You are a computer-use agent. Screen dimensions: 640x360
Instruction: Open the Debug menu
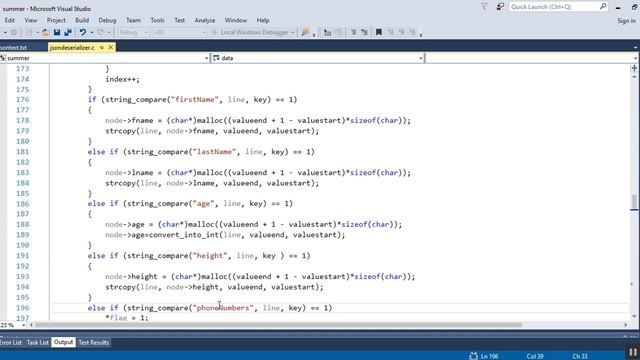[x=107, y=20]
